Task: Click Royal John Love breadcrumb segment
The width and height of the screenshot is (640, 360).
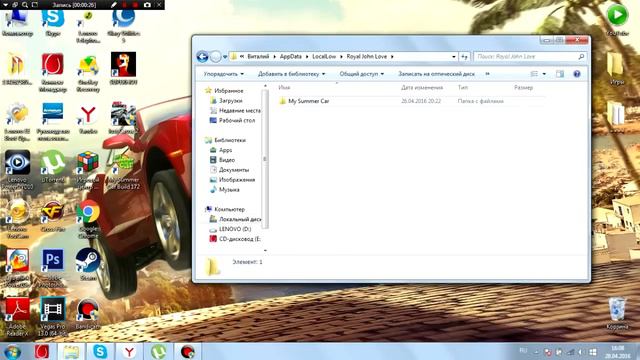Action: tap(367, 56)
